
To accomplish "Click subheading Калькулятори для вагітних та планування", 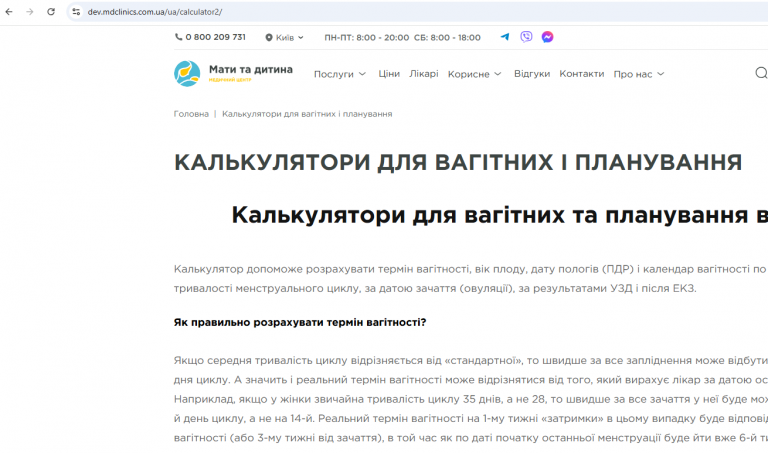I will 490,215.
